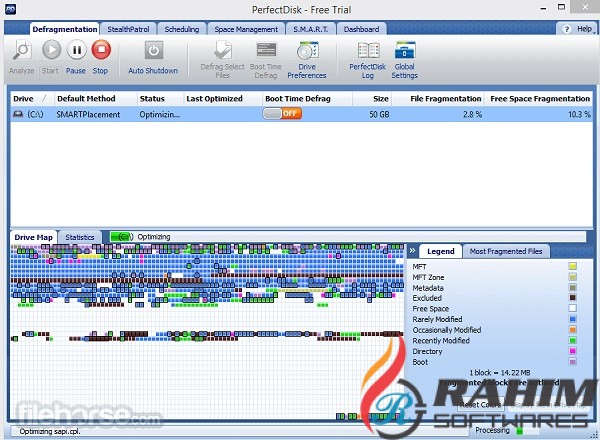Switch to the StealthPatrol tab
The height and width of the screenshot is (440, 600).
[128, 29]
